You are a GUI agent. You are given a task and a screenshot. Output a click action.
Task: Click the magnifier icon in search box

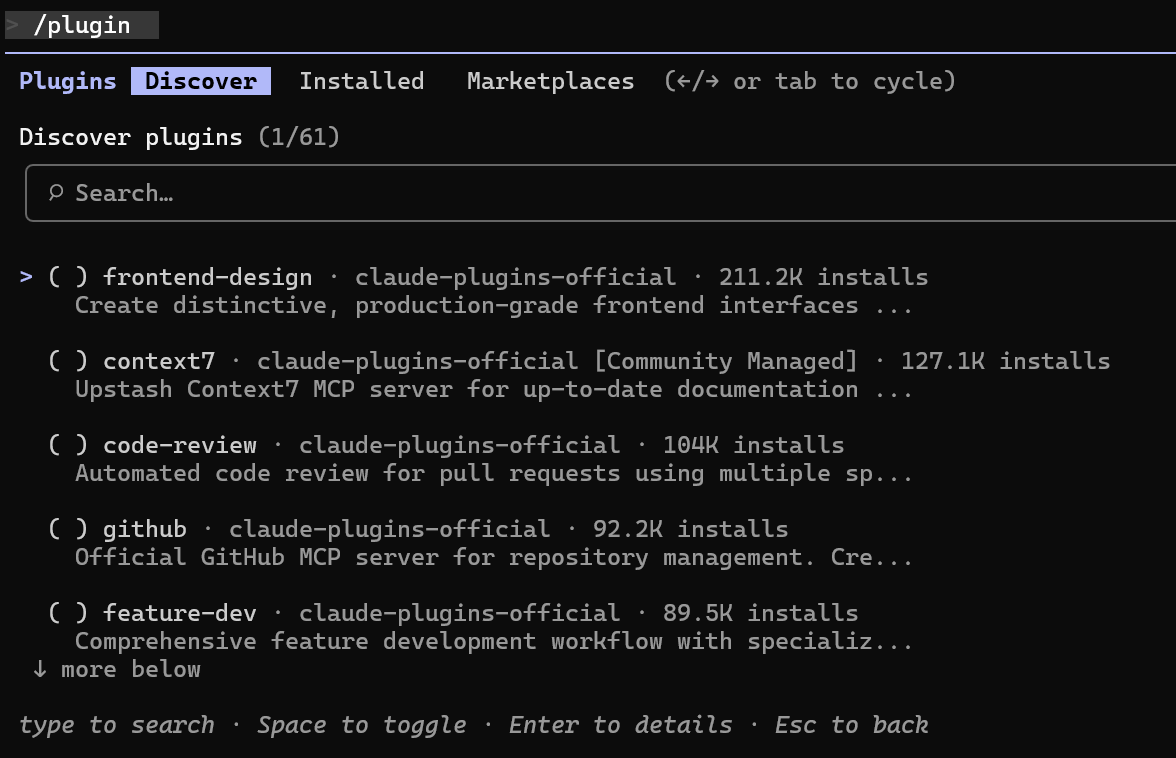tap(56, 193)
